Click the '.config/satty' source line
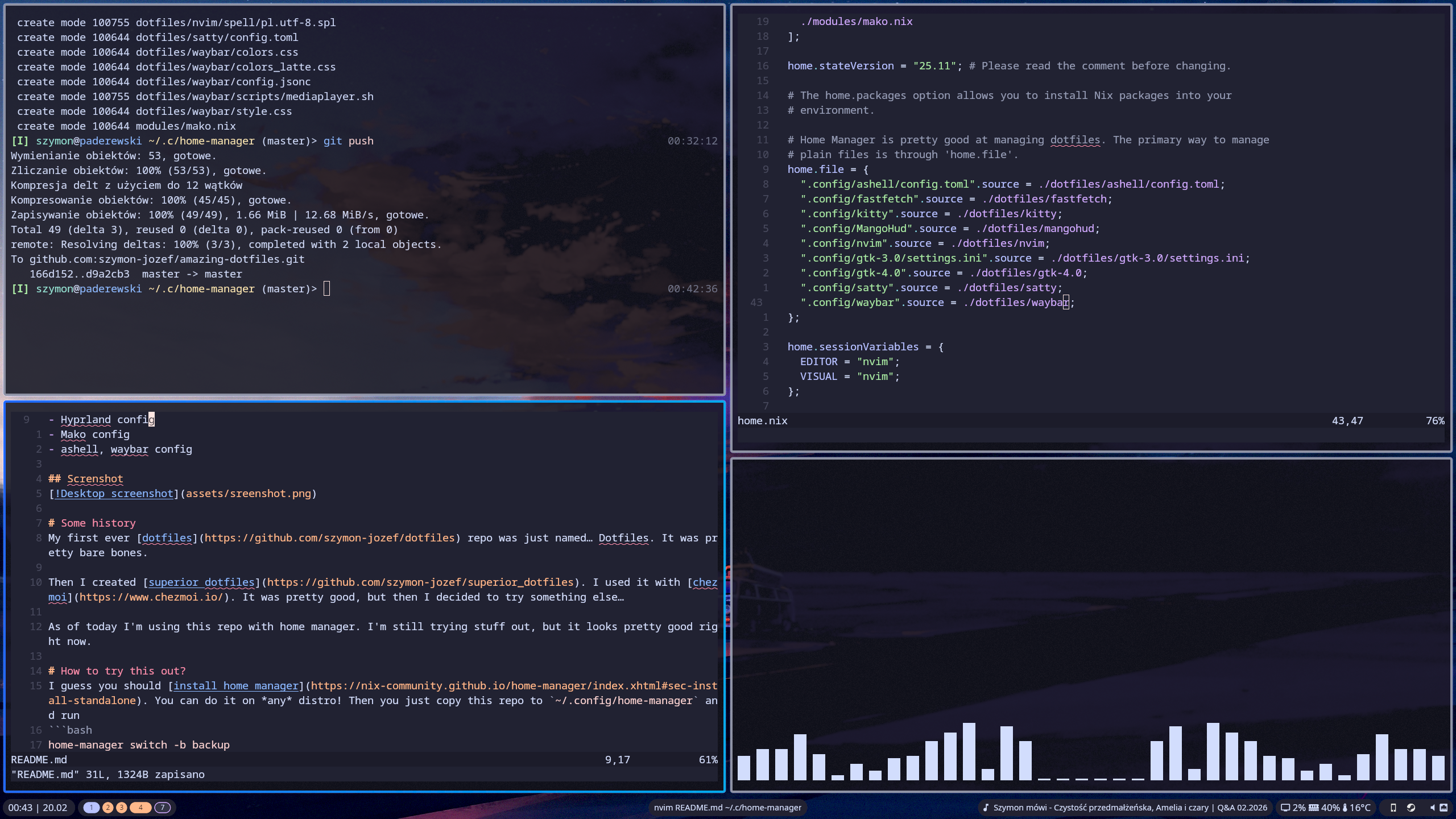This screenshot has width=1456, height=819. [x=932, y=287]
